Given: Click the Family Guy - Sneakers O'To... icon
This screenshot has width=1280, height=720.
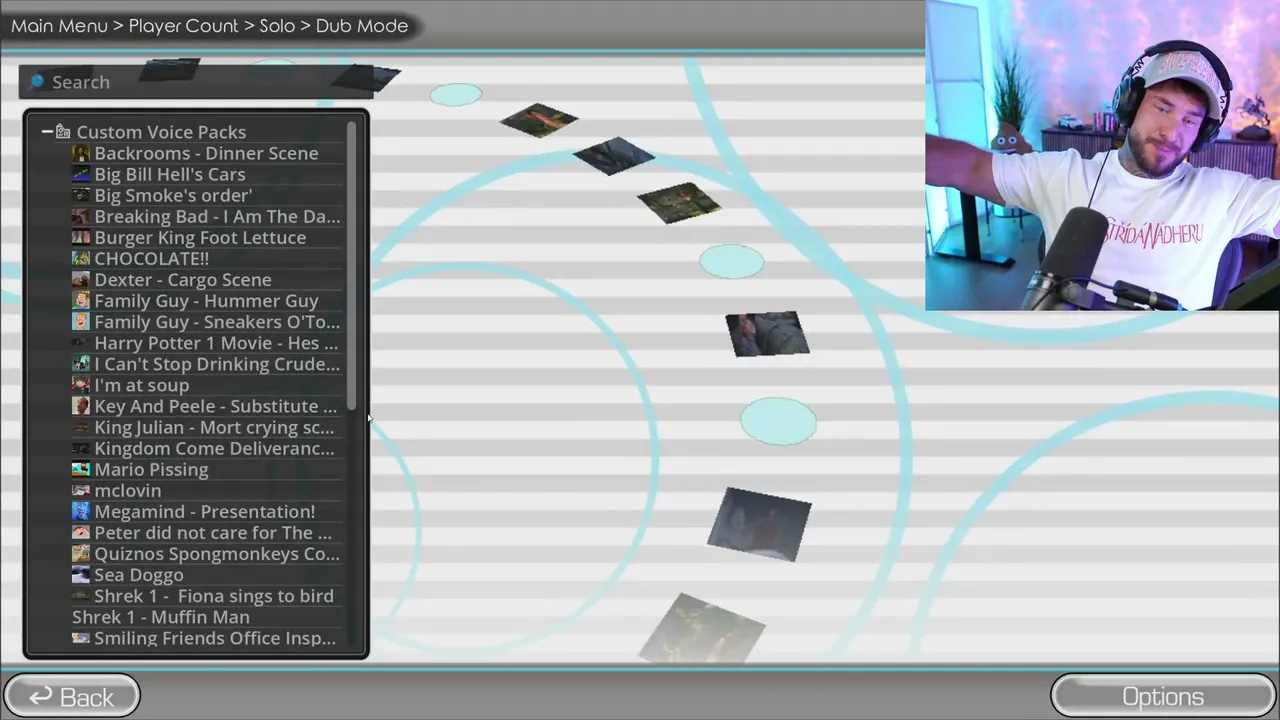Looking at the screenshot, I should pos(81,322).
